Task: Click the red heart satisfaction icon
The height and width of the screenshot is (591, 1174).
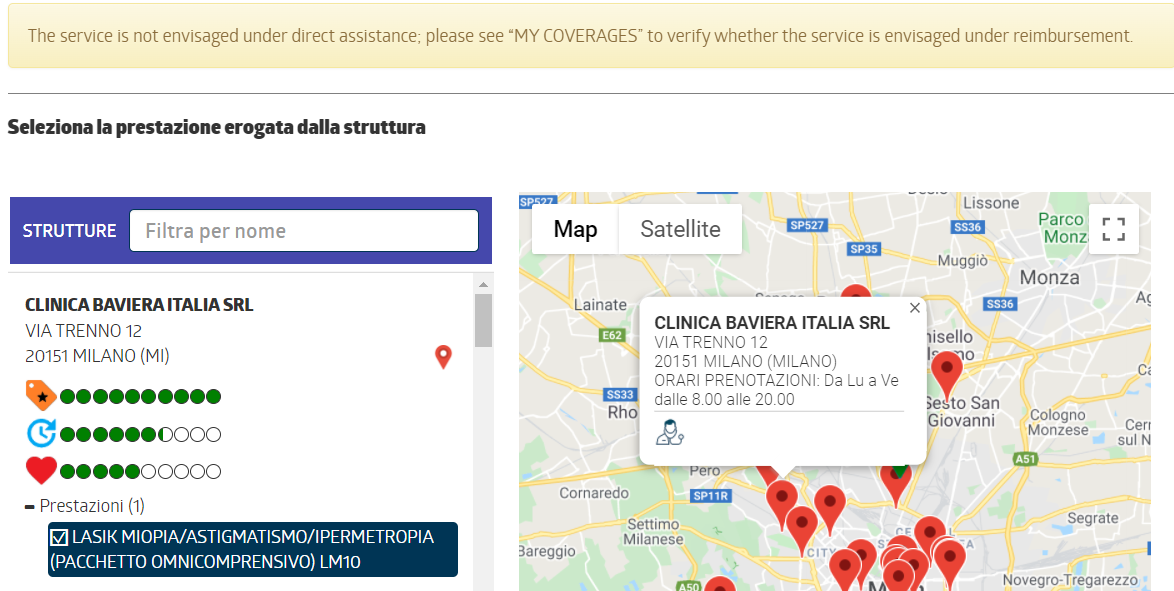Action: tap(41, 471)
